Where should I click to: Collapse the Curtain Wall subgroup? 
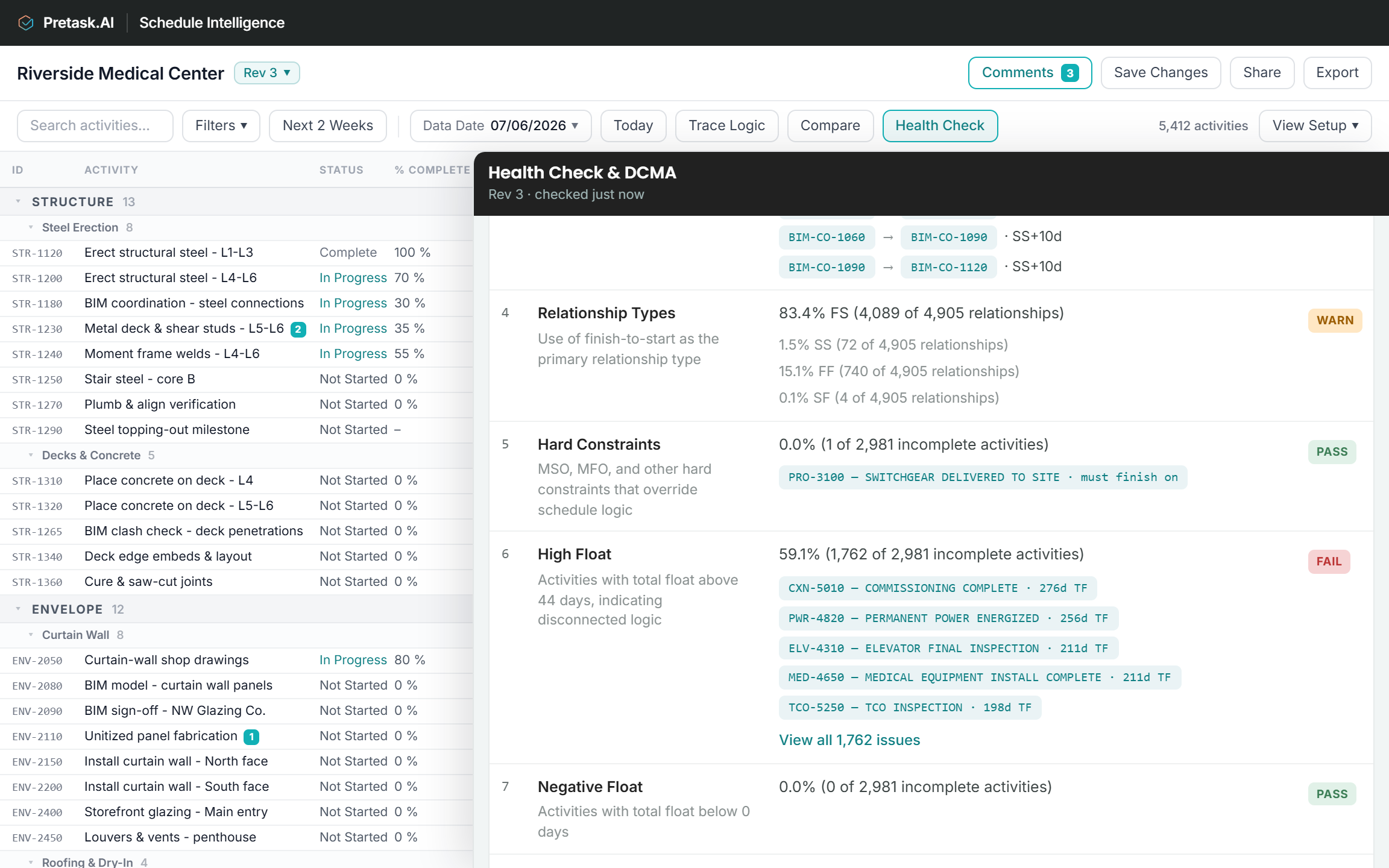(31, 635)
